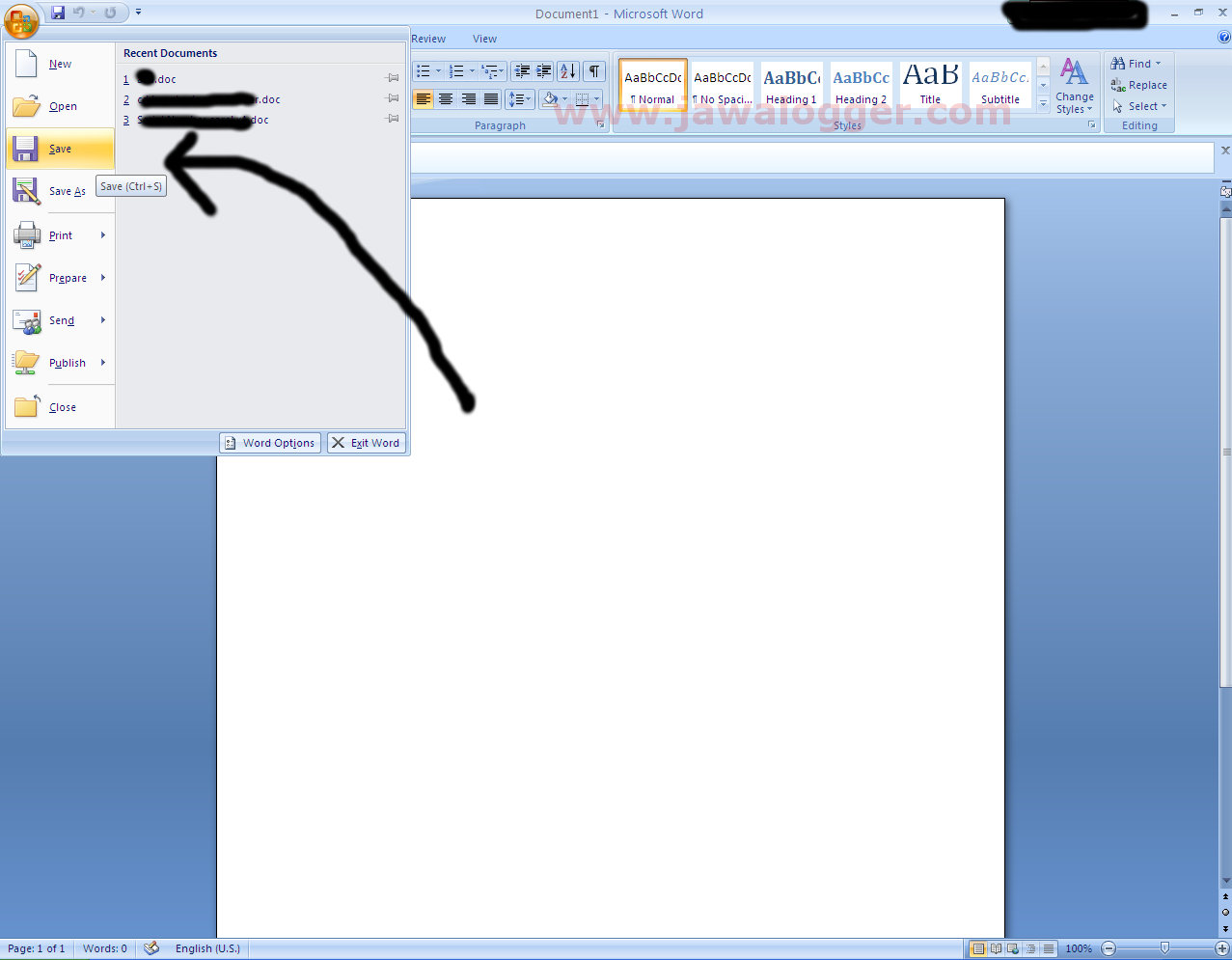Open the View ribbon tab
The width and height of the screenshot is (1232, 960).
(x=484, y=39)
